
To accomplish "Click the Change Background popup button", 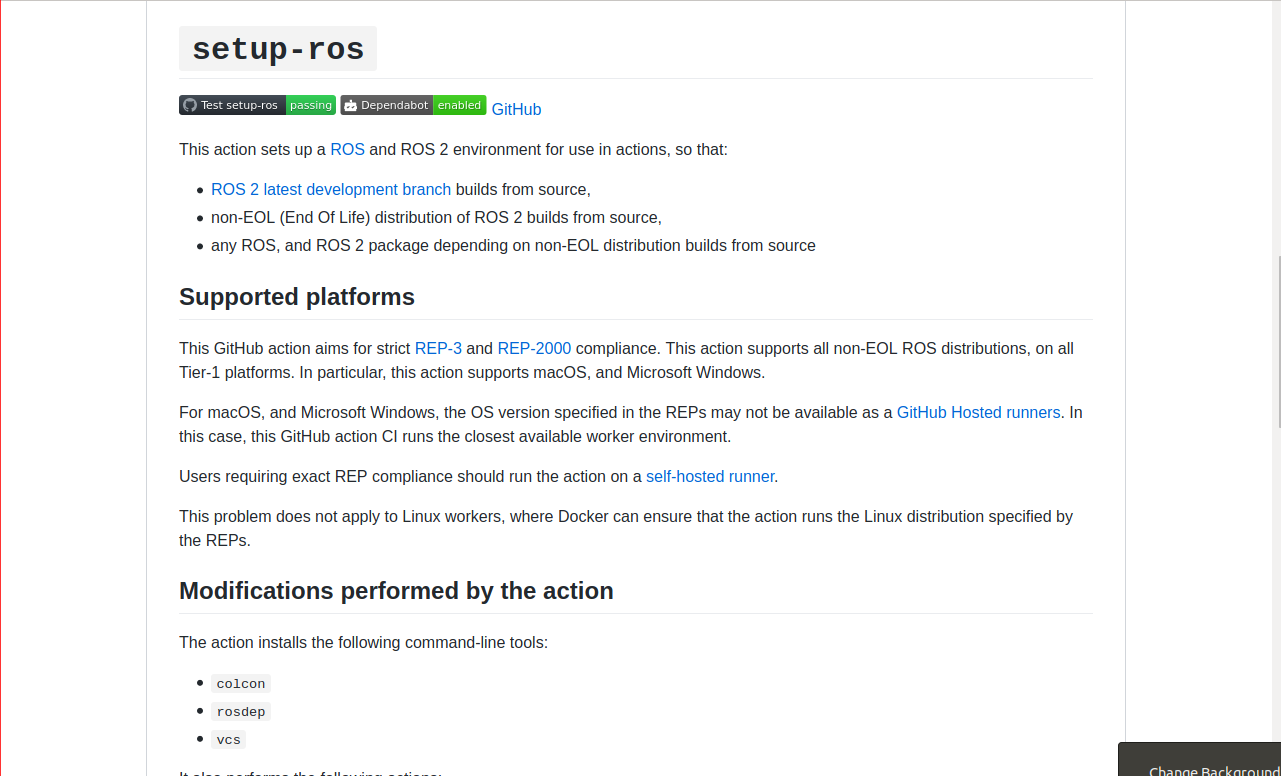I will (x=1200, y=760).
